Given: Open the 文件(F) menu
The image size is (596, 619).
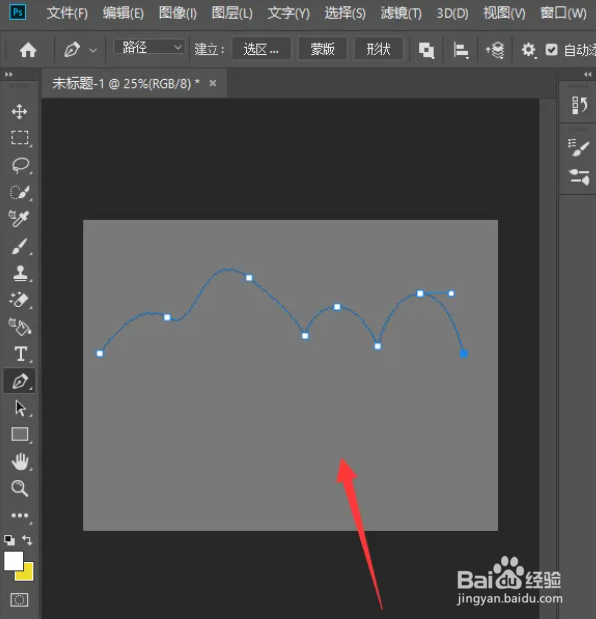Looking at the screenshot, I should (67, 13).
